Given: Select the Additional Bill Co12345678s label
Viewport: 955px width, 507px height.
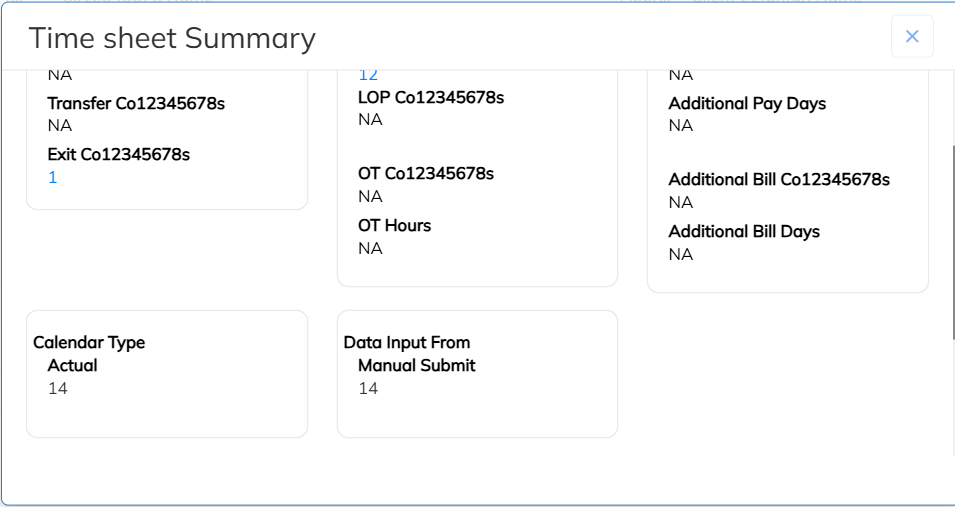Looking at the screenshot, I should (x=779, y=180).
